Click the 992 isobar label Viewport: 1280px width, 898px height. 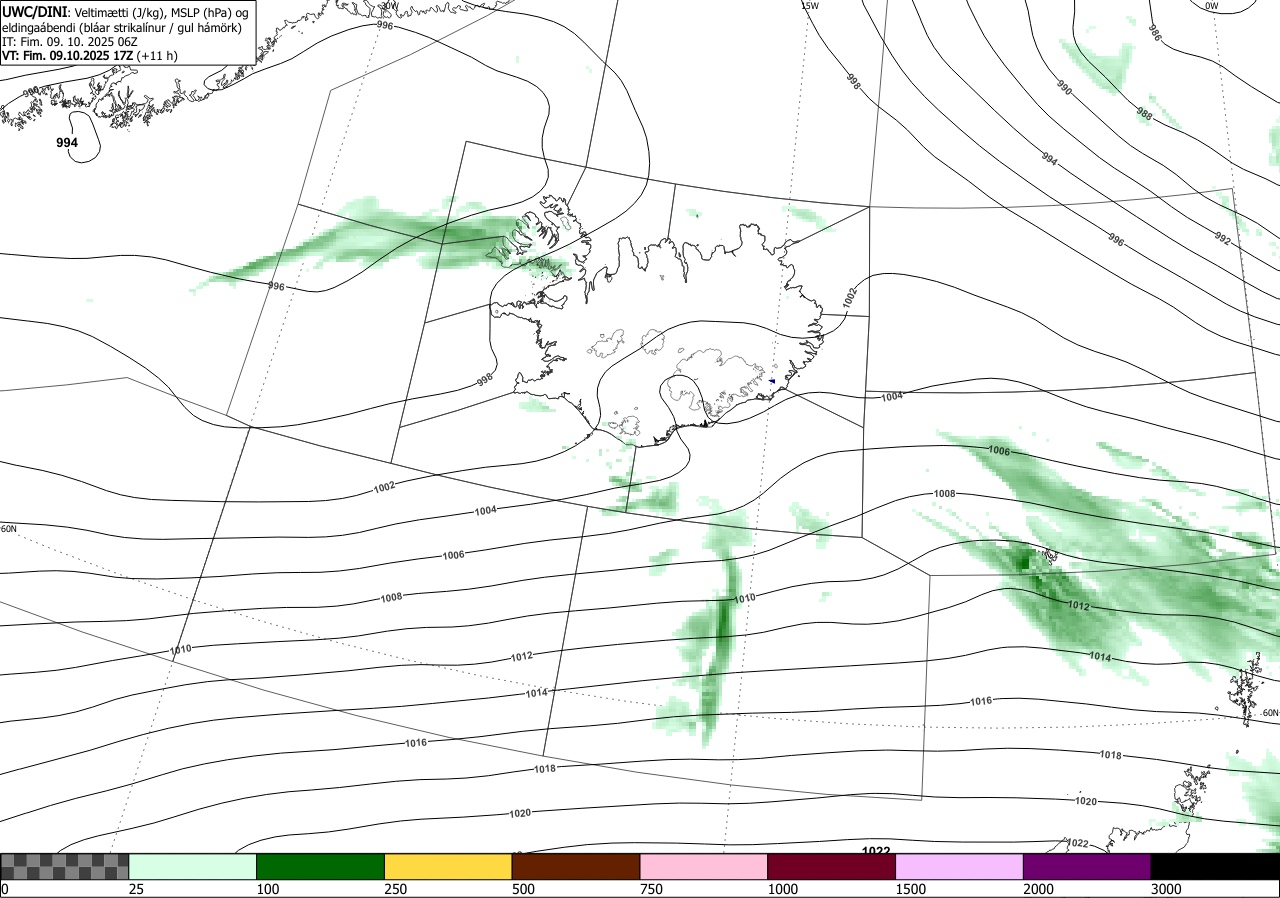coord(1222,238)
